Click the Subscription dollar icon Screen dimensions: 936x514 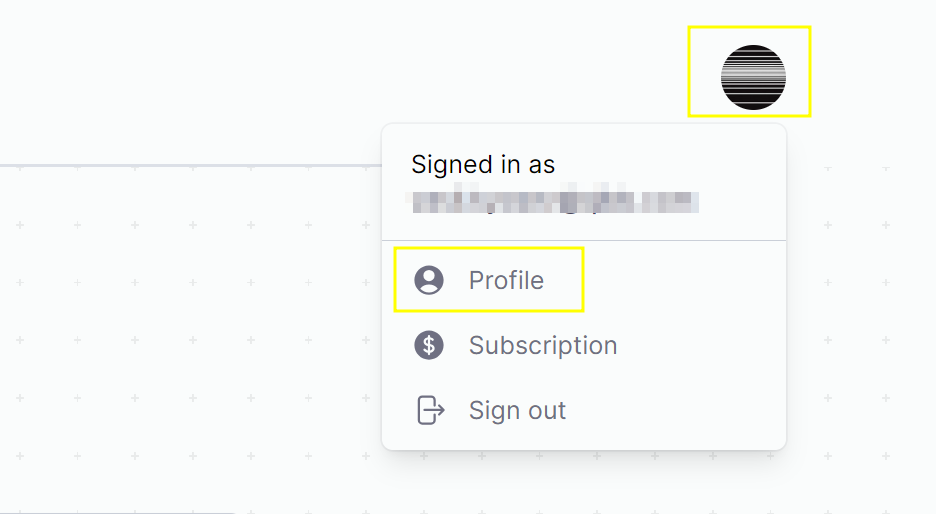[429, 345]
